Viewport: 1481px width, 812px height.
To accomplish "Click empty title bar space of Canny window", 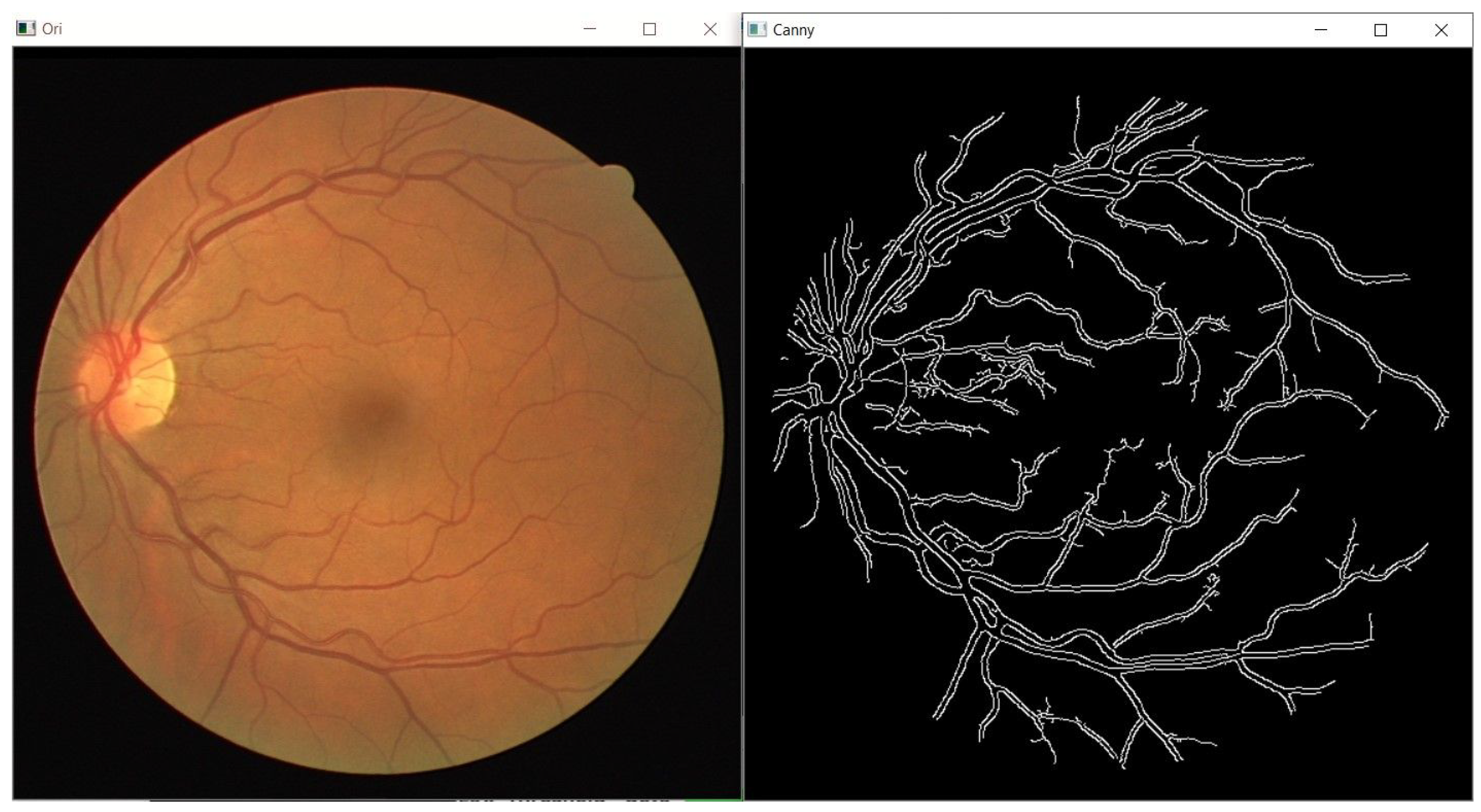I will click(1063, 30).
